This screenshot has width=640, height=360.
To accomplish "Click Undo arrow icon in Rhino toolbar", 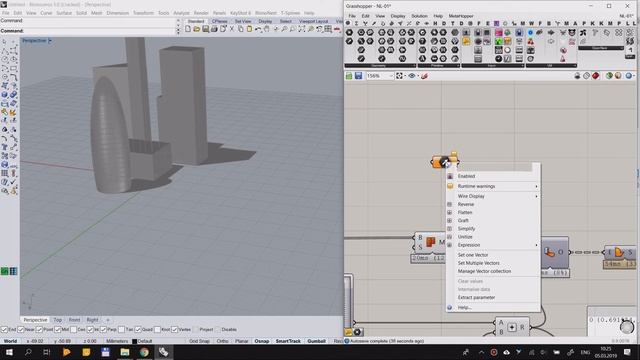I will point(258,29).
